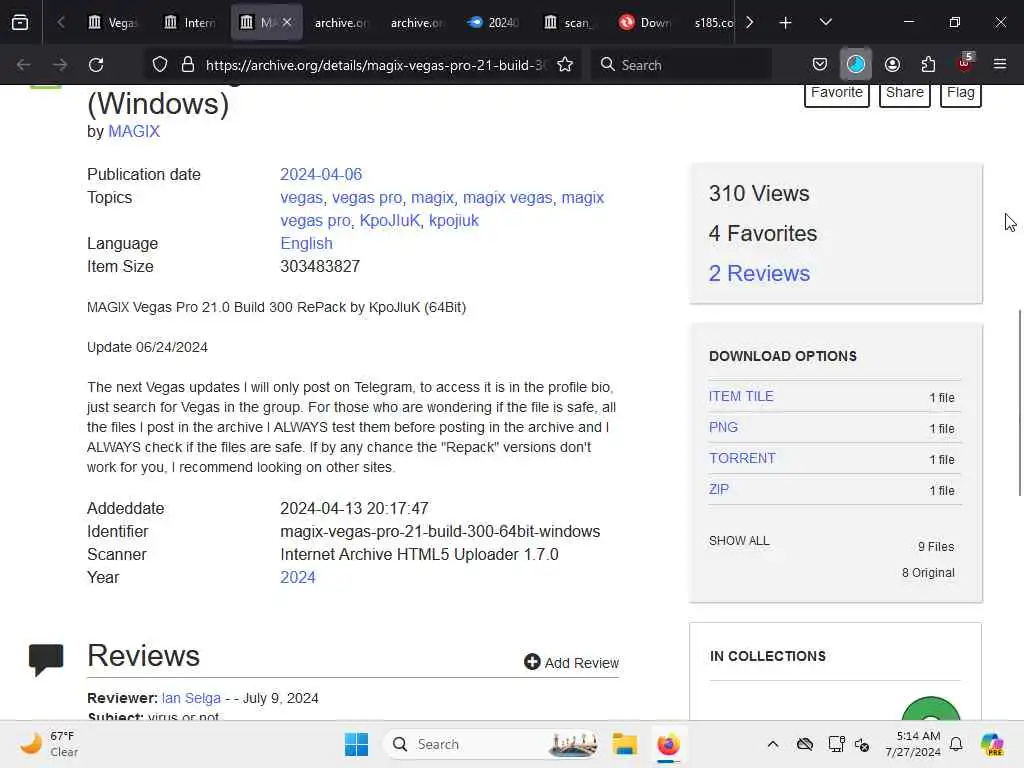Screen dimensions: 1024x768
Task: Select the Item Size value 303483827
Action: (x=320, y=266)
